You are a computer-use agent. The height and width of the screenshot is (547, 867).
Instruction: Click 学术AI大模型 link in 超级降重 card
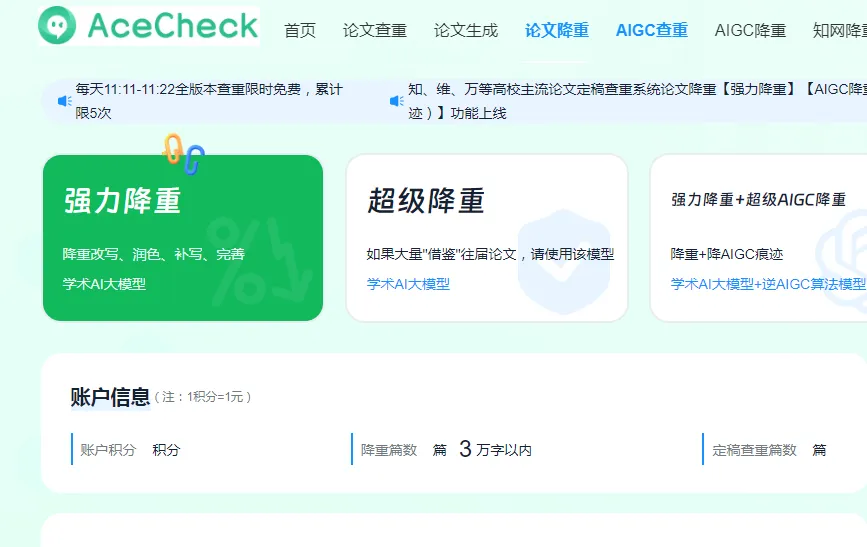408,284
